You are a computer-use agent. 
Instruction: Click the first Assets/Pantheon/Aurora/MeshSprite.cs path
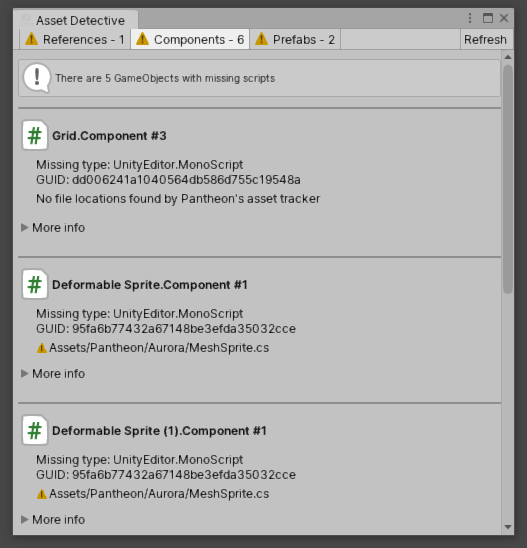tap(159, 348)
